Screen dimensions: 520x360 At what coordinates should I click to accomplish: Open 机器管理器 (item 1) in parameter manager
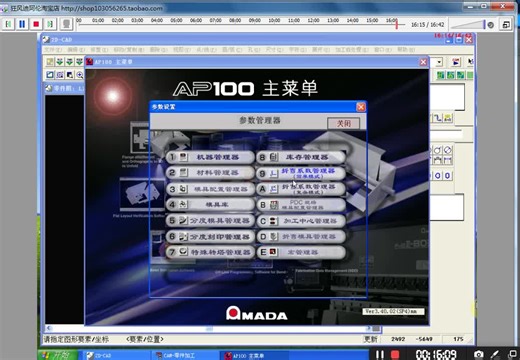point(210,157)
